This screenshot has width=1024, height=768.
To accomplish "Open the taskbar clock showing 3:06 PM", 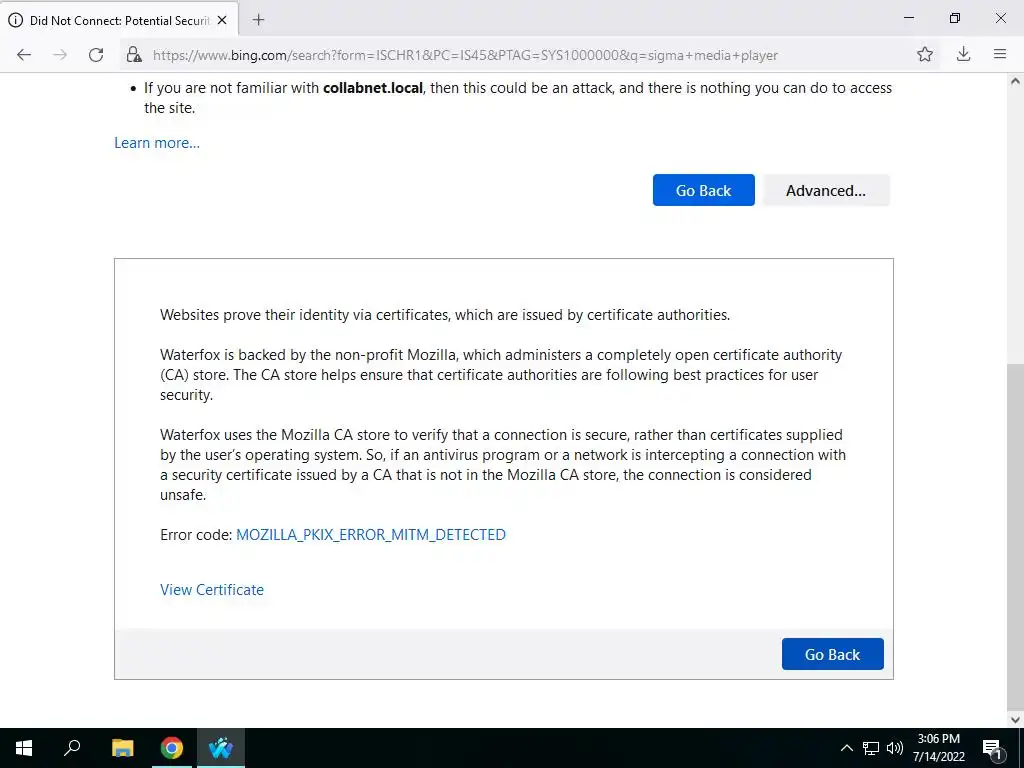I will click(938, 748).
